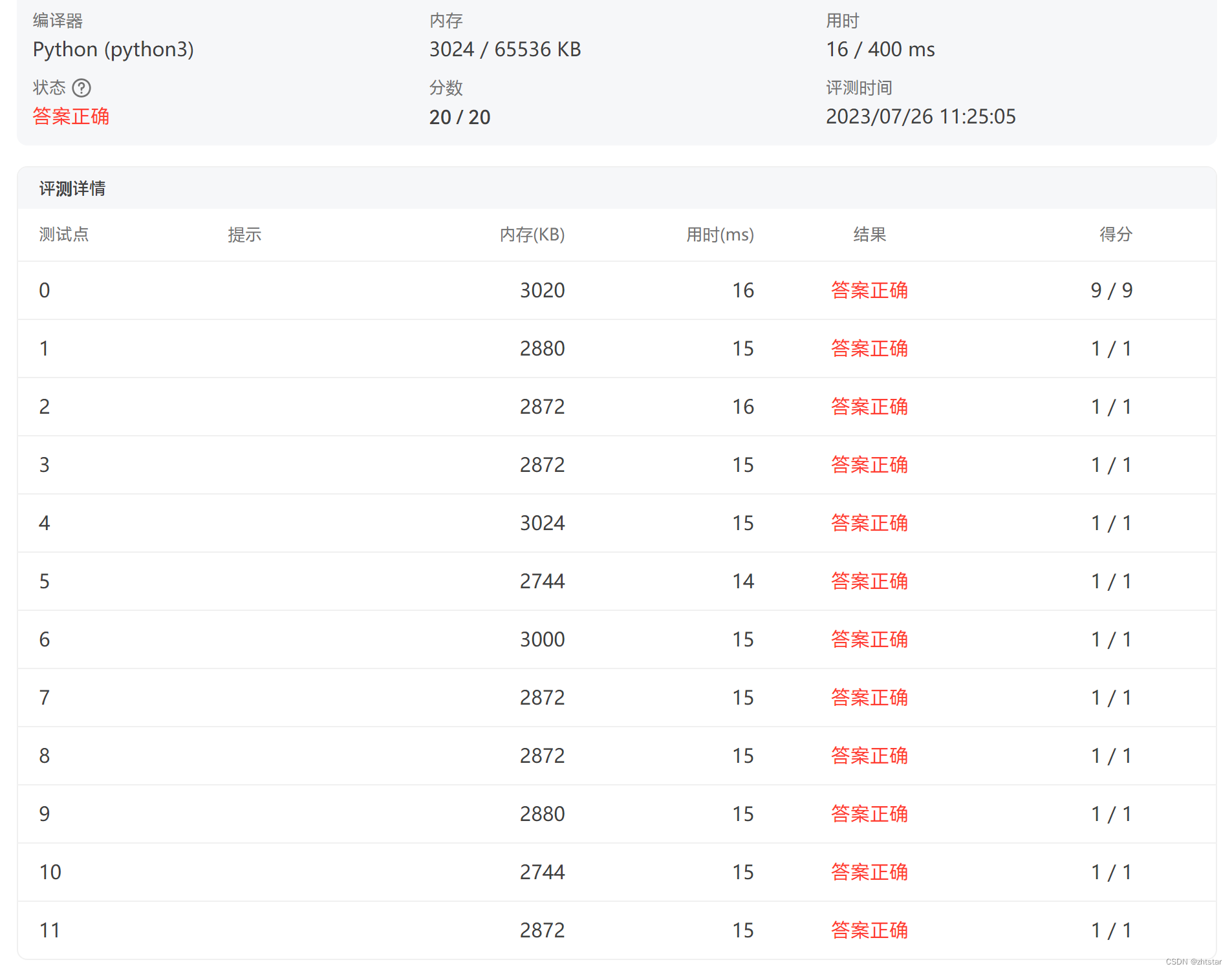Click 答案正确 result of test point 0
This screenshot has width=1232, height=971.
pos(869,290)
